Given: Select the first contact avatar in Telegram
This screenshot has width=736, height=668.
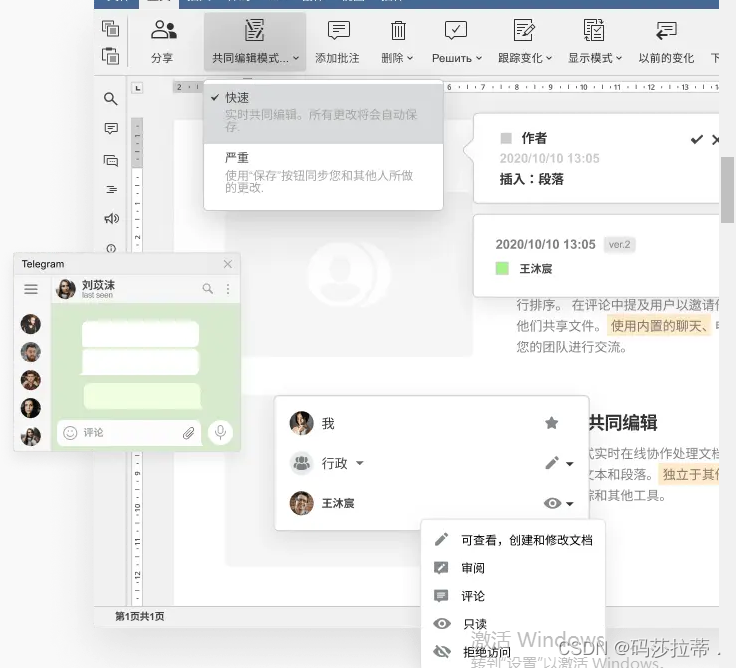Looking at the screenshot, I should pyautogui.click(x=31, y=324).
